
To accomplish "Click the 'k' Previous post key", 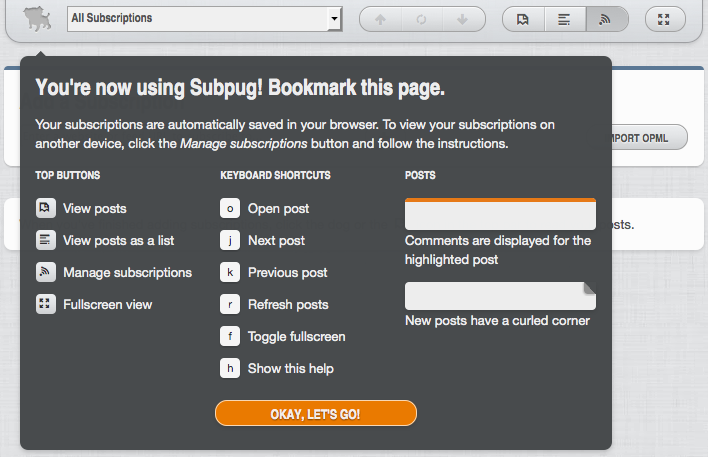I will coord(230,272).
